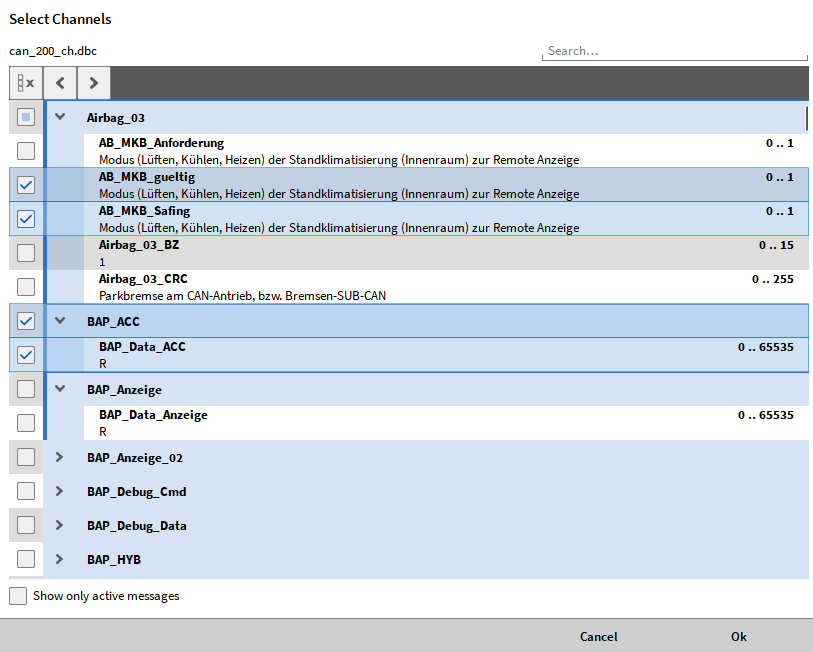Enable Show only active messages
This screenshot has height=652, width=813.
click(x=18, y=596)
